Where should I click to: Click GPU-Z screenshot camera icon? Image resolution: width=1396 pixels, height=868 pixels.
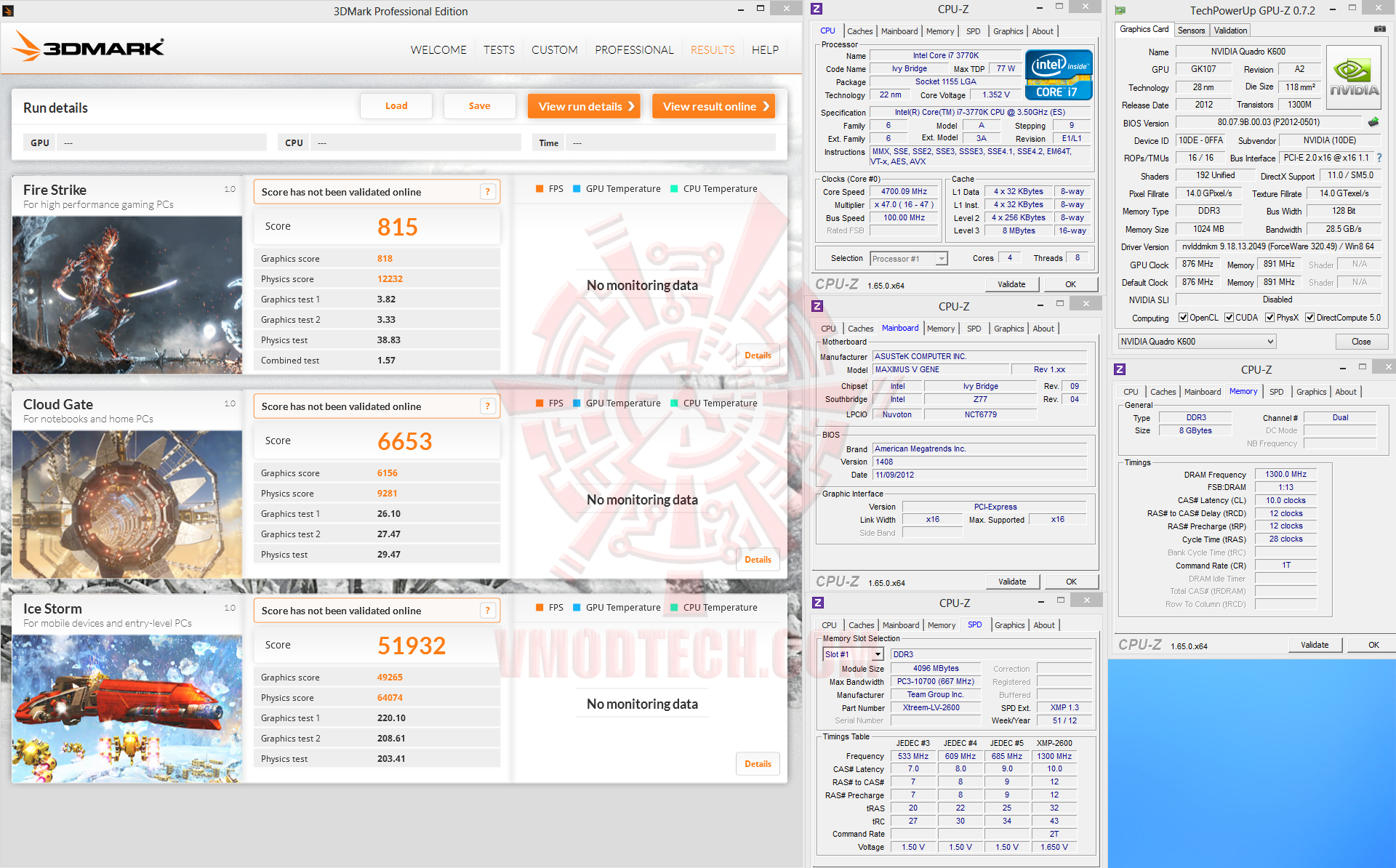point(1379,29)
